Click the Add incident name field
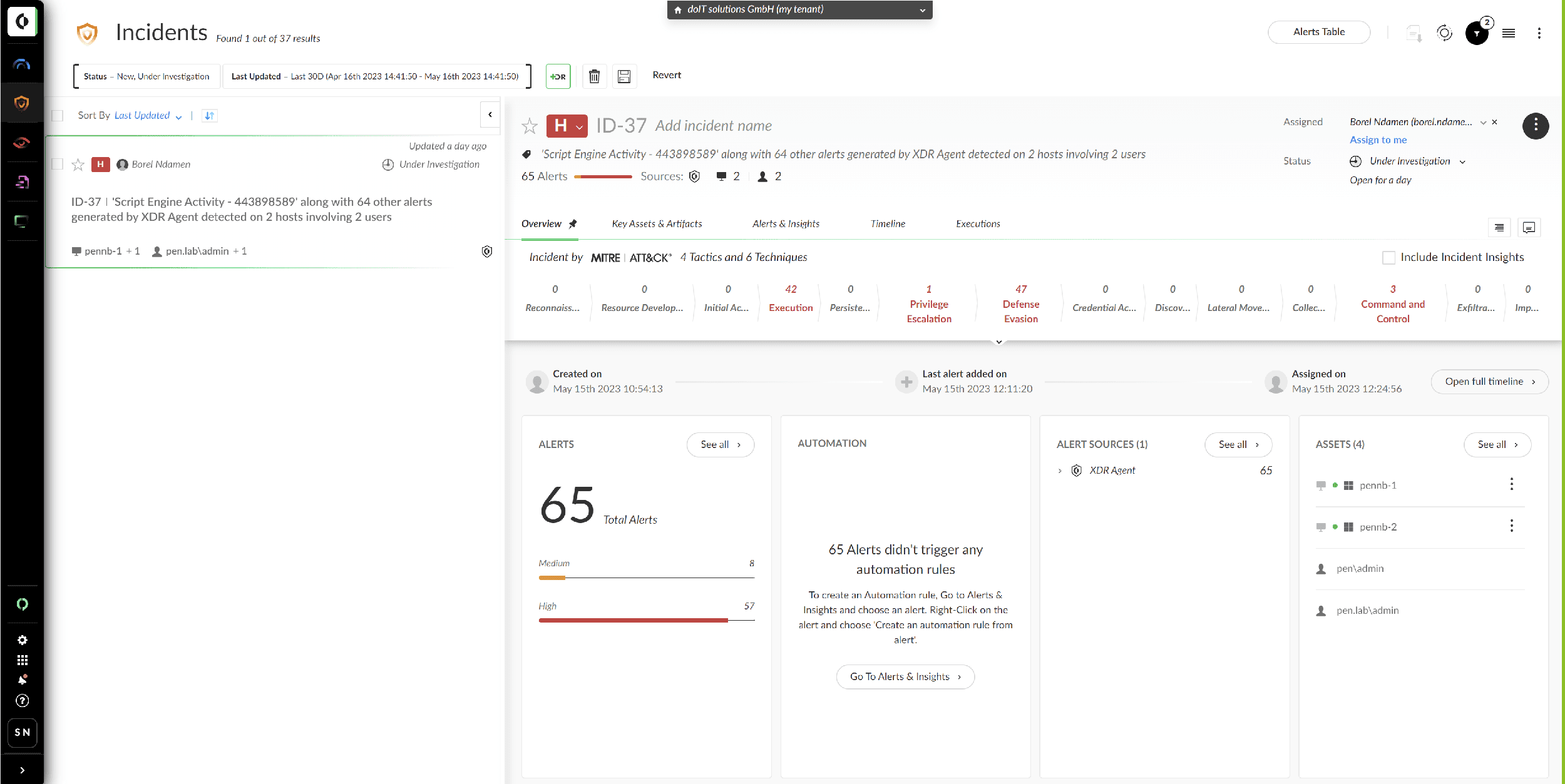The width and height of the screenshot is (1565, 784). click(714, 126)
